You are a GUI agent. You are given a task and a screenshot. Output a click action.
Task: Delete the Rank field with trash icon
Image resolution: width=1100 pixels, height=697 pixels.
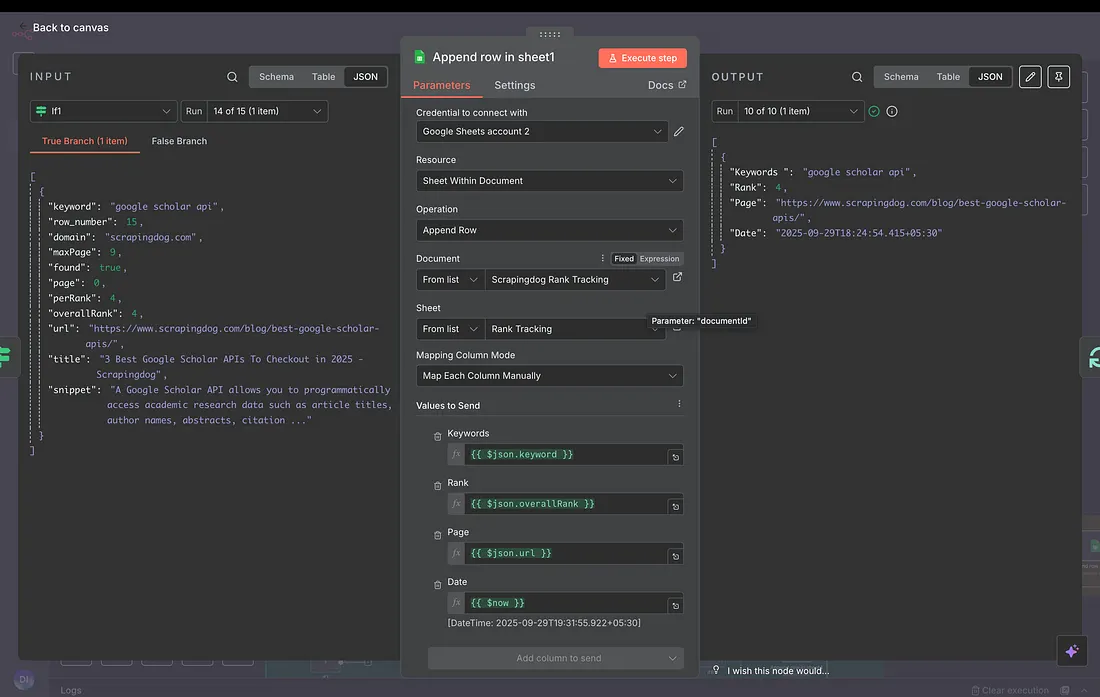[x=437, y=486]
